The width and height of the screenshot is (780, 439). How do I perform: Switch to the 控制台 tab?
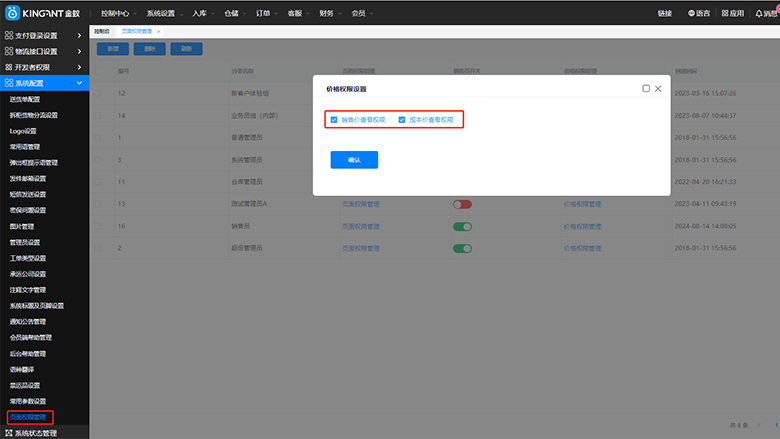pos(102,31)
